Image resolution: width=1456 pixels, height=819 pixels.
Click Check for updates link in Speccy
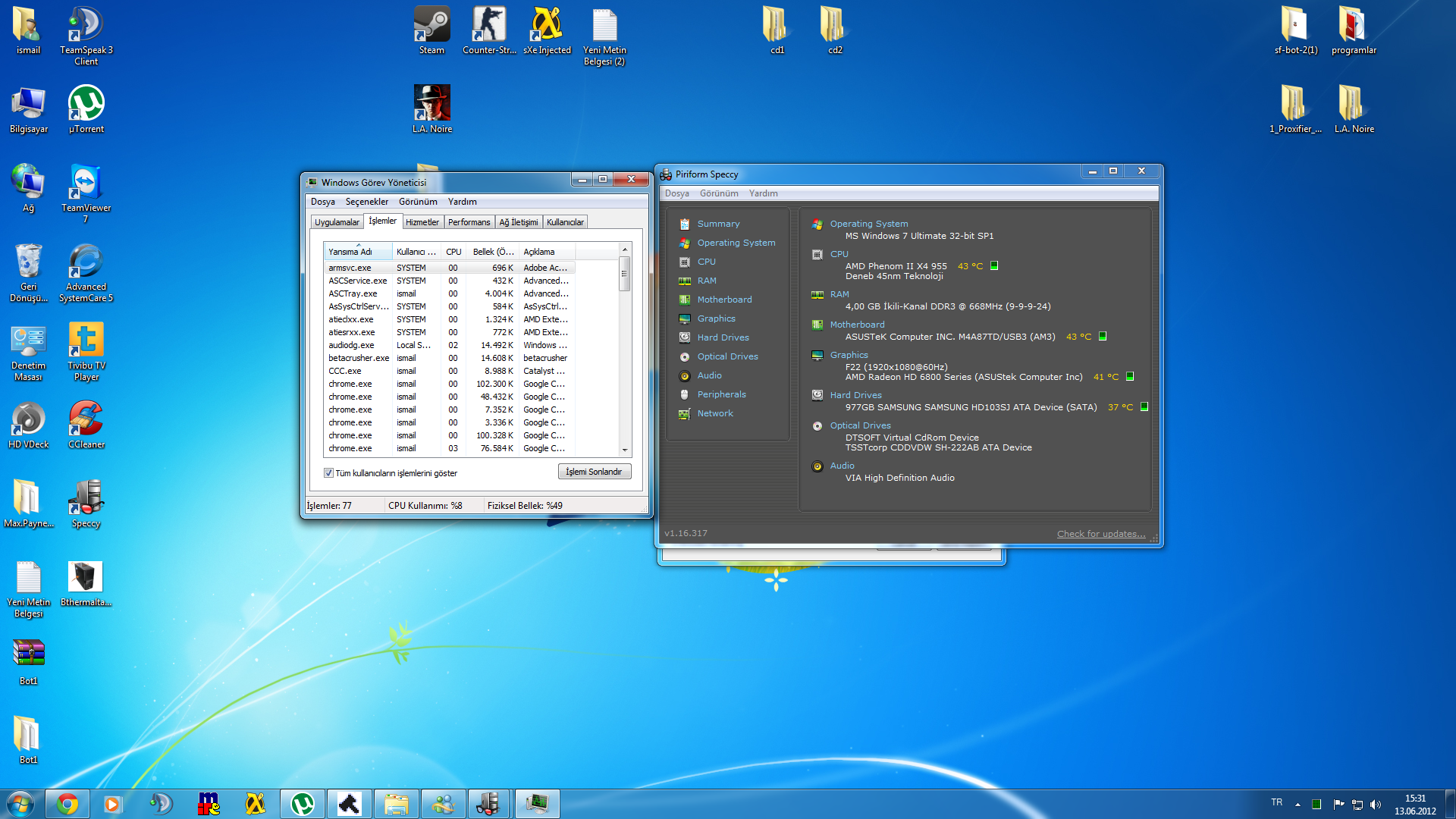coord(1100,533)
